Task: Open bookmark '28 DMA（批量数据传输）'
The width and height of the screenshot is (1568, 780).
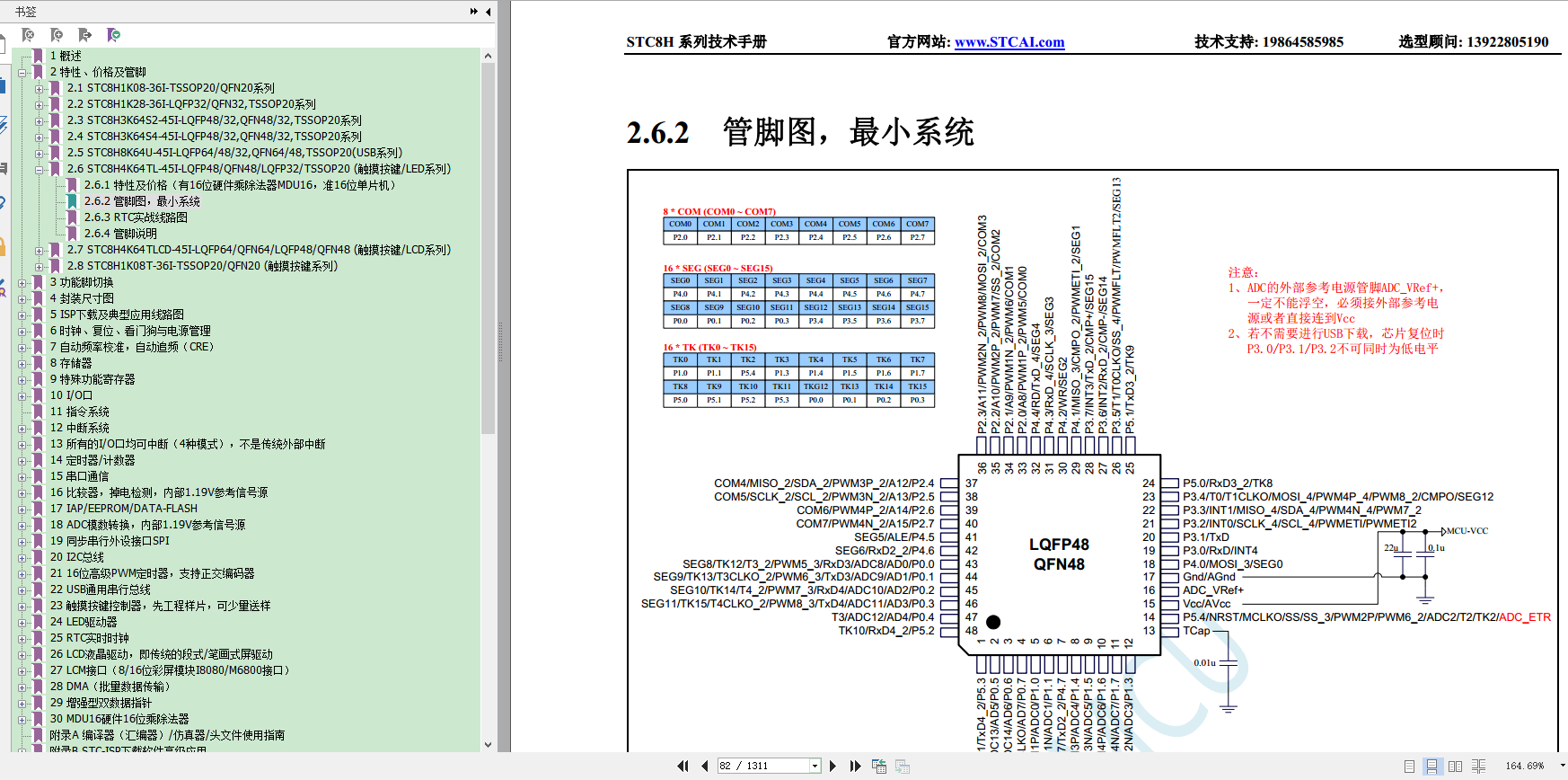Action: click(110, 687)
